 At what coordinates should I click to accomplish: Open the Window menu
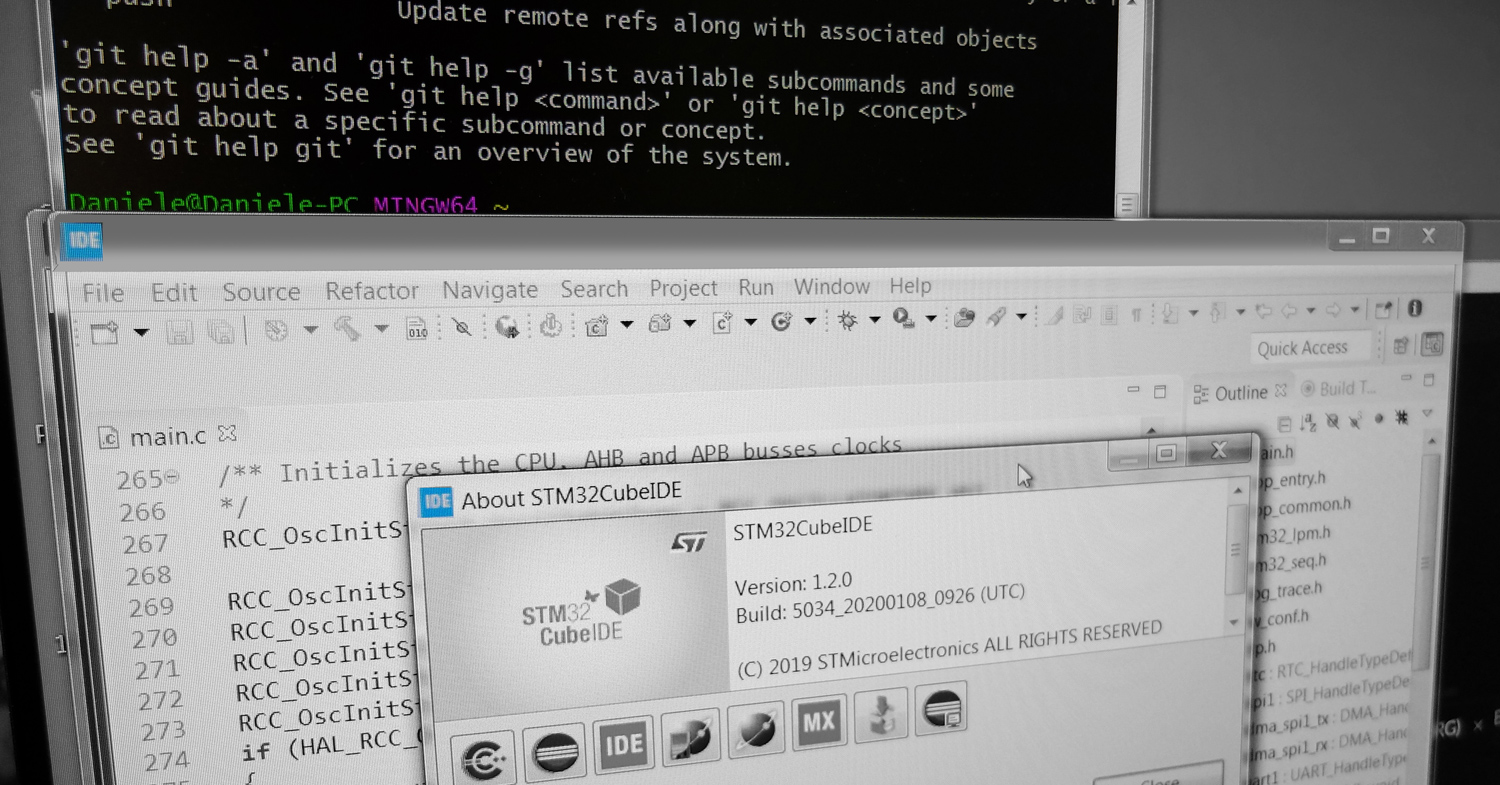click(832, 287)
